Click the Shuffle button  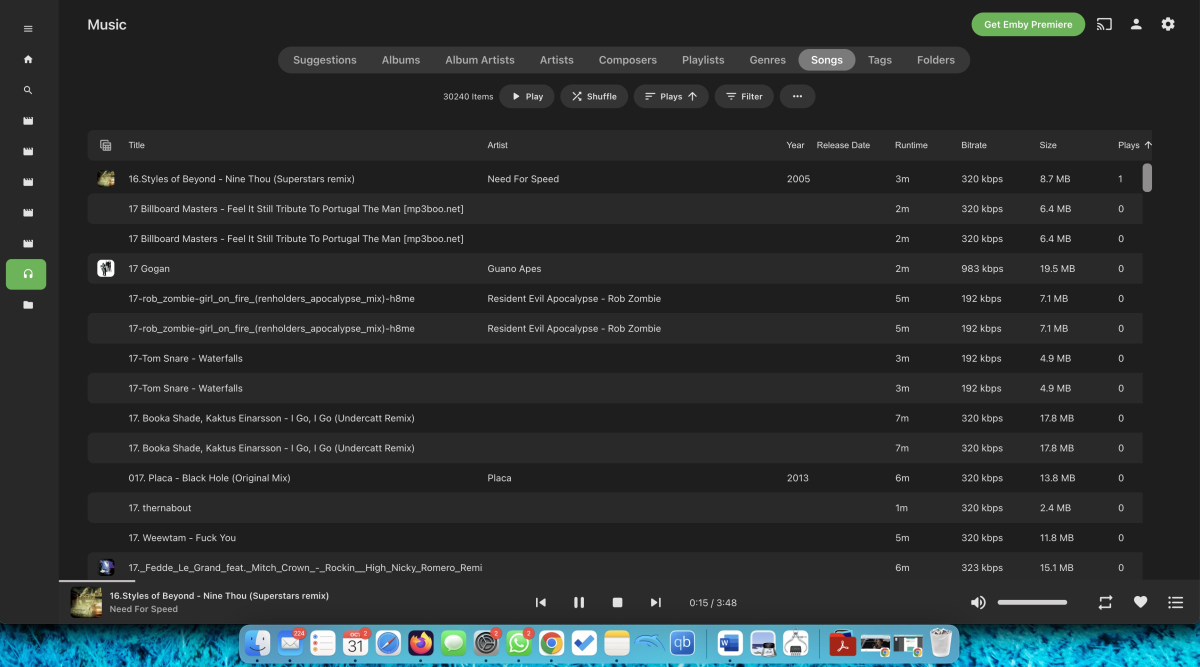[594, 97]
